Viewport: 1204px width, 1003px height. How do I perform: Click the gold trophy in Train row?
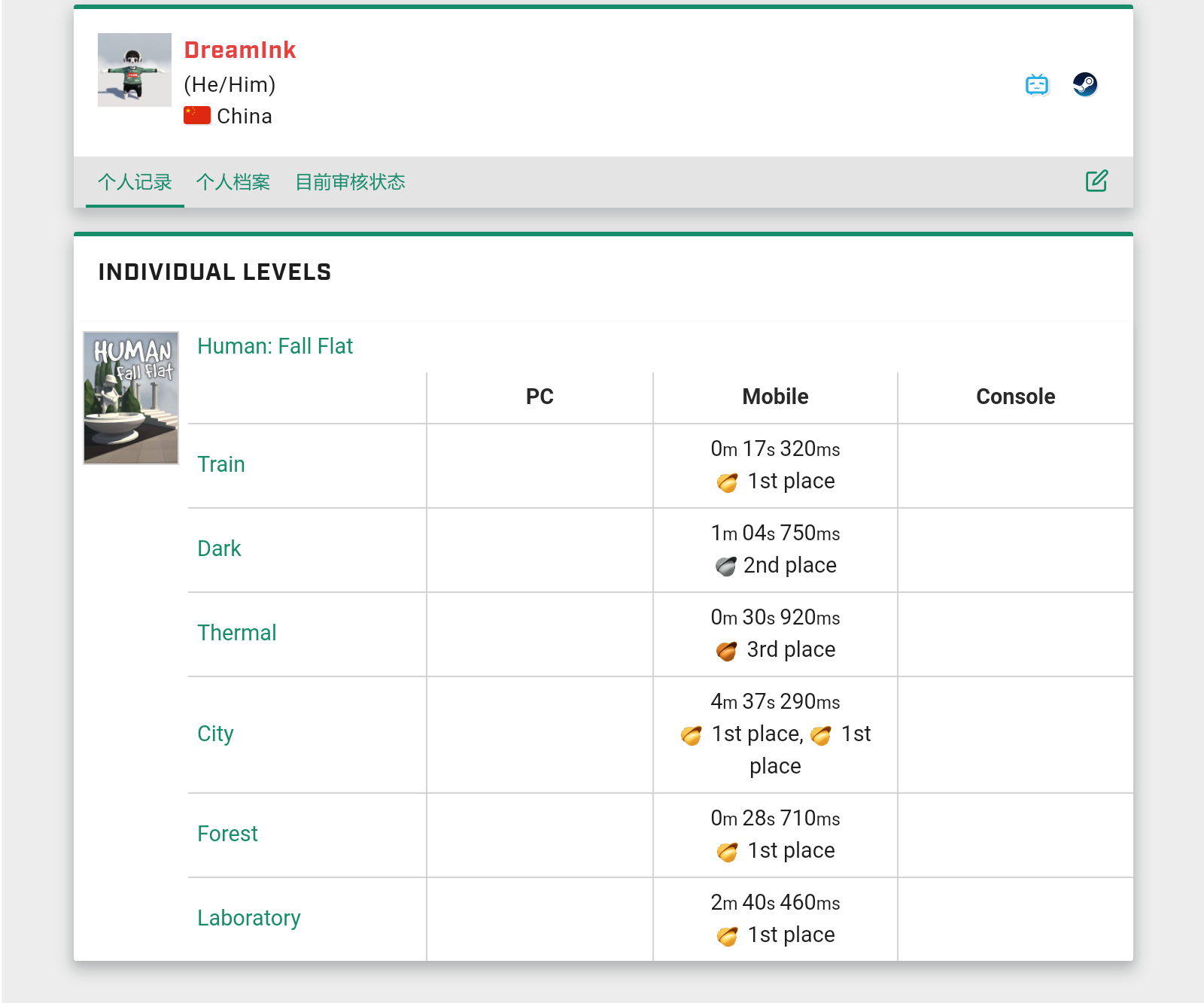pyautogui.click(x=728, y=482)
